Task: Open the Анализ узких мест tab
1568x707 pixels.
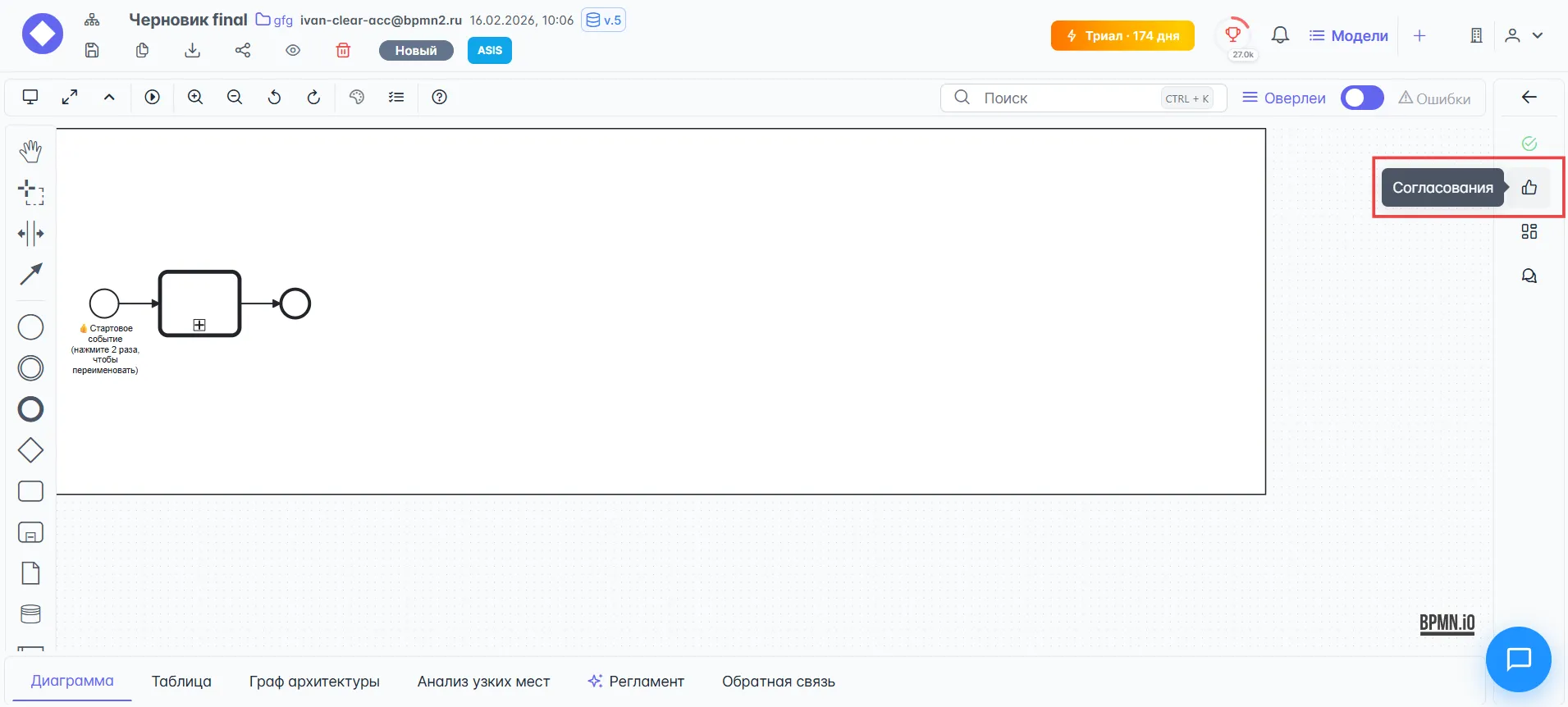Action: tap(483, 682)
